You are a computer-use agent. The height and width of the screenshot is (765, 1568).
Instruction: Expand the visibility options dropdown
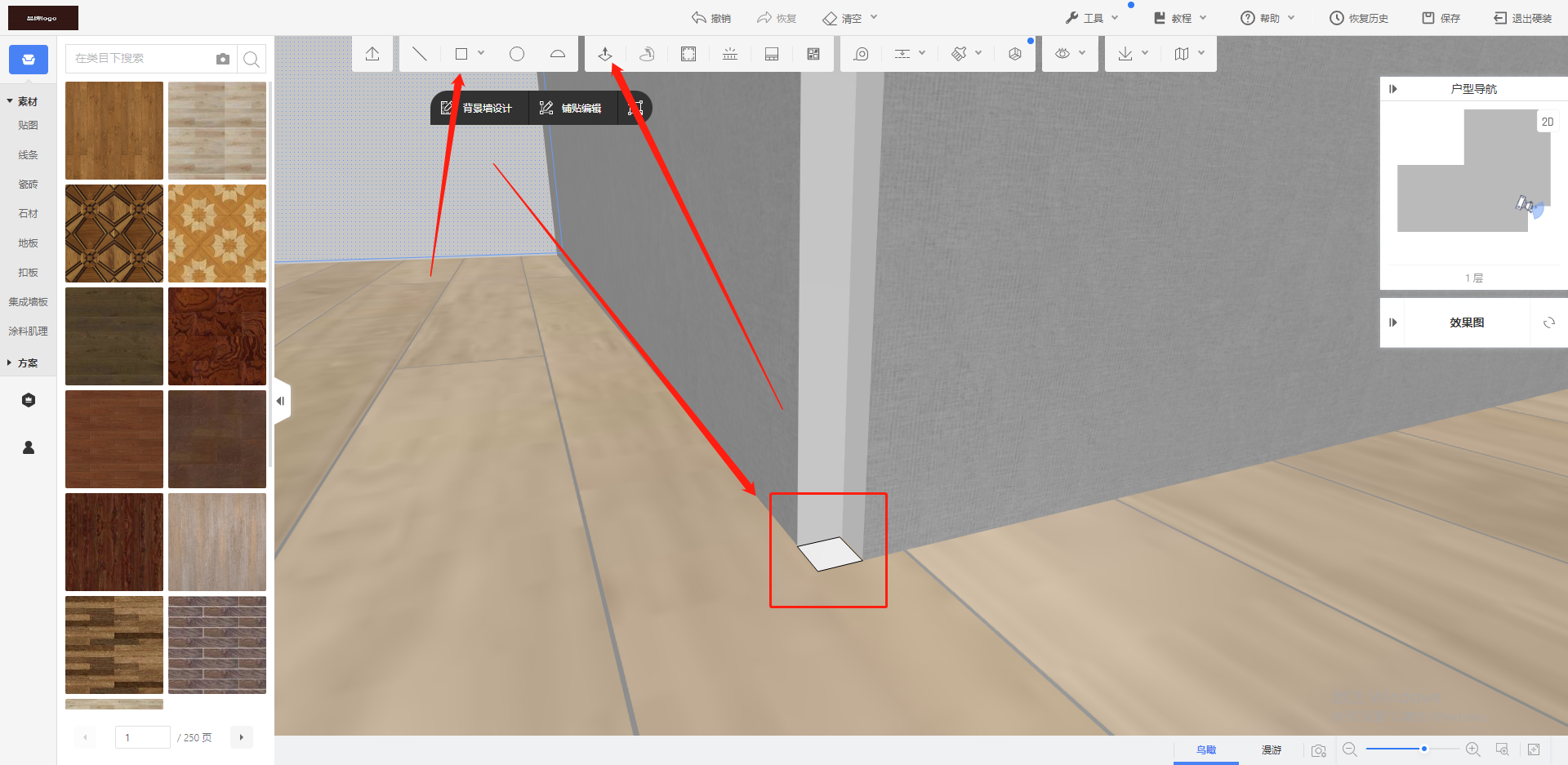(1082, 53)
